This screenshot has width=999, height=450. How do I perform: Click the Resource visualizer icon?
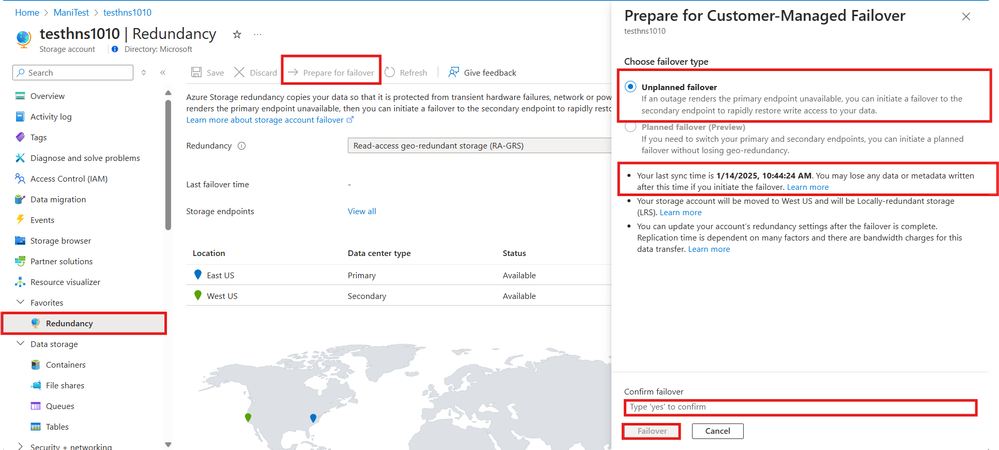click(20, 282)
